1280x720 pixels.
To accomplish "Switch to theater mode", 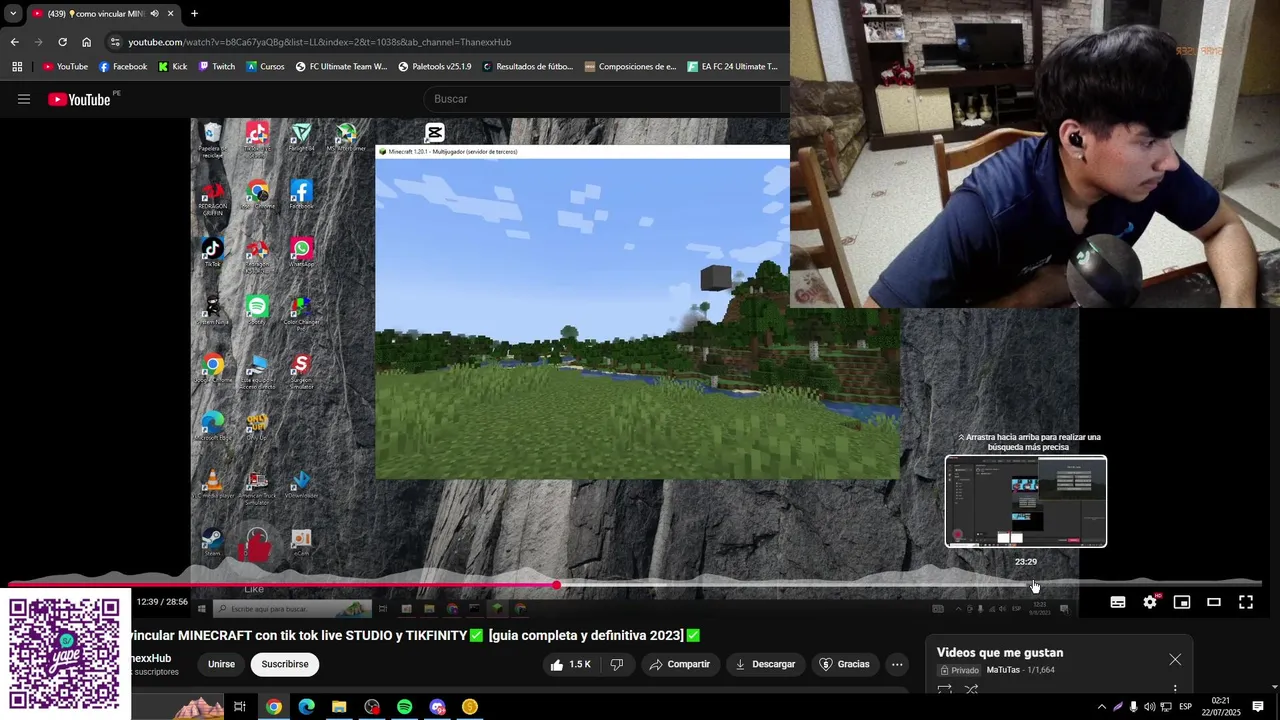I will pyautogui.click(x=1214, y=602).
